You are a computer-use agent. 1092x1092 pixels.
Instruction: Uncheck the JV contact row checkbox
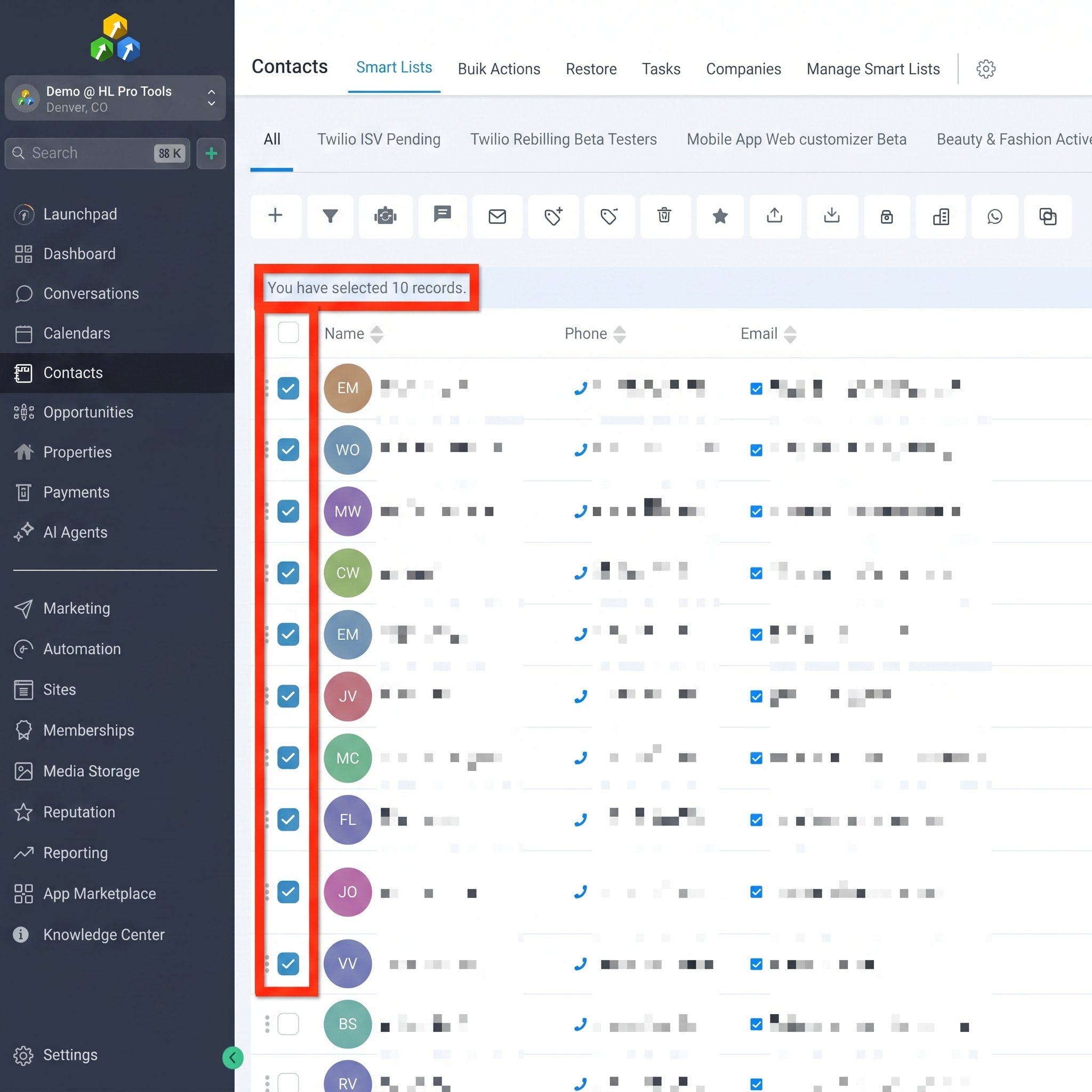click(288, 696)
